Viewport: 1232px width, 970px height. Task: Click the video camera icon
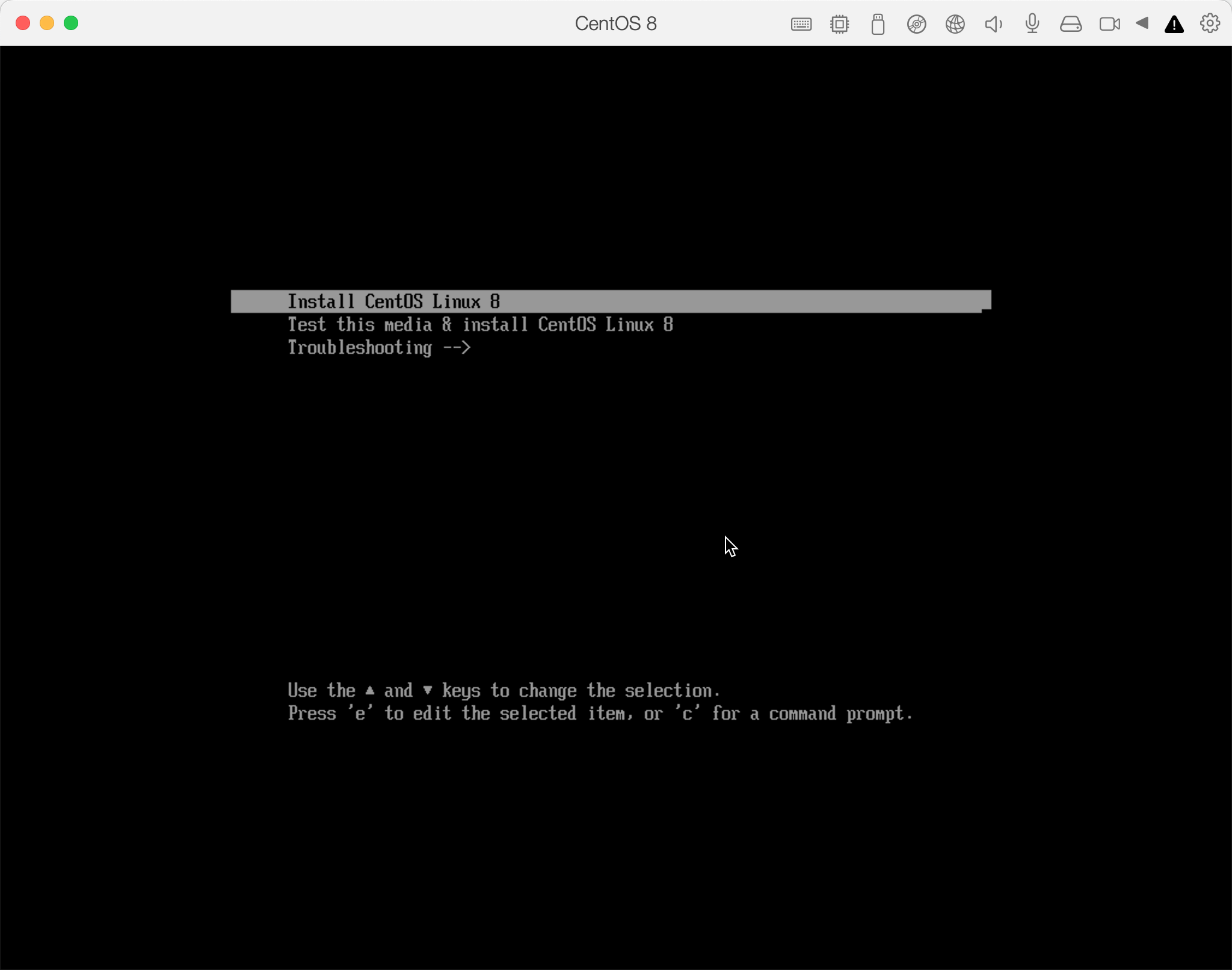[x=1109, y=24]
